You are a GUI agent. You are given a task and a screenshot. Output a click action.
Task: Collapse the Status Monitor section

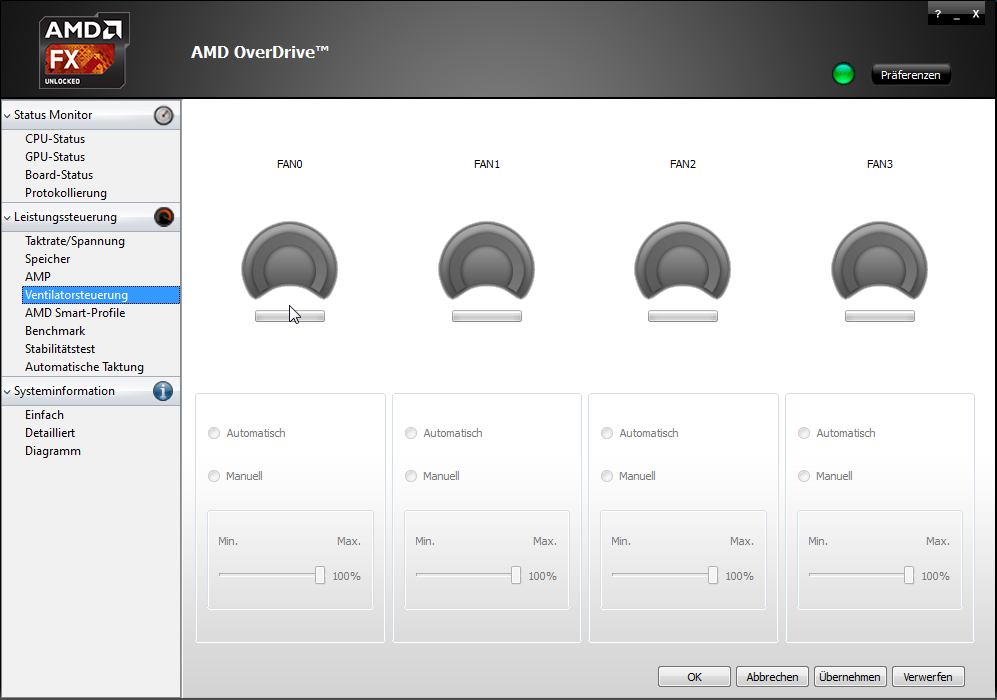coord(8,116)
